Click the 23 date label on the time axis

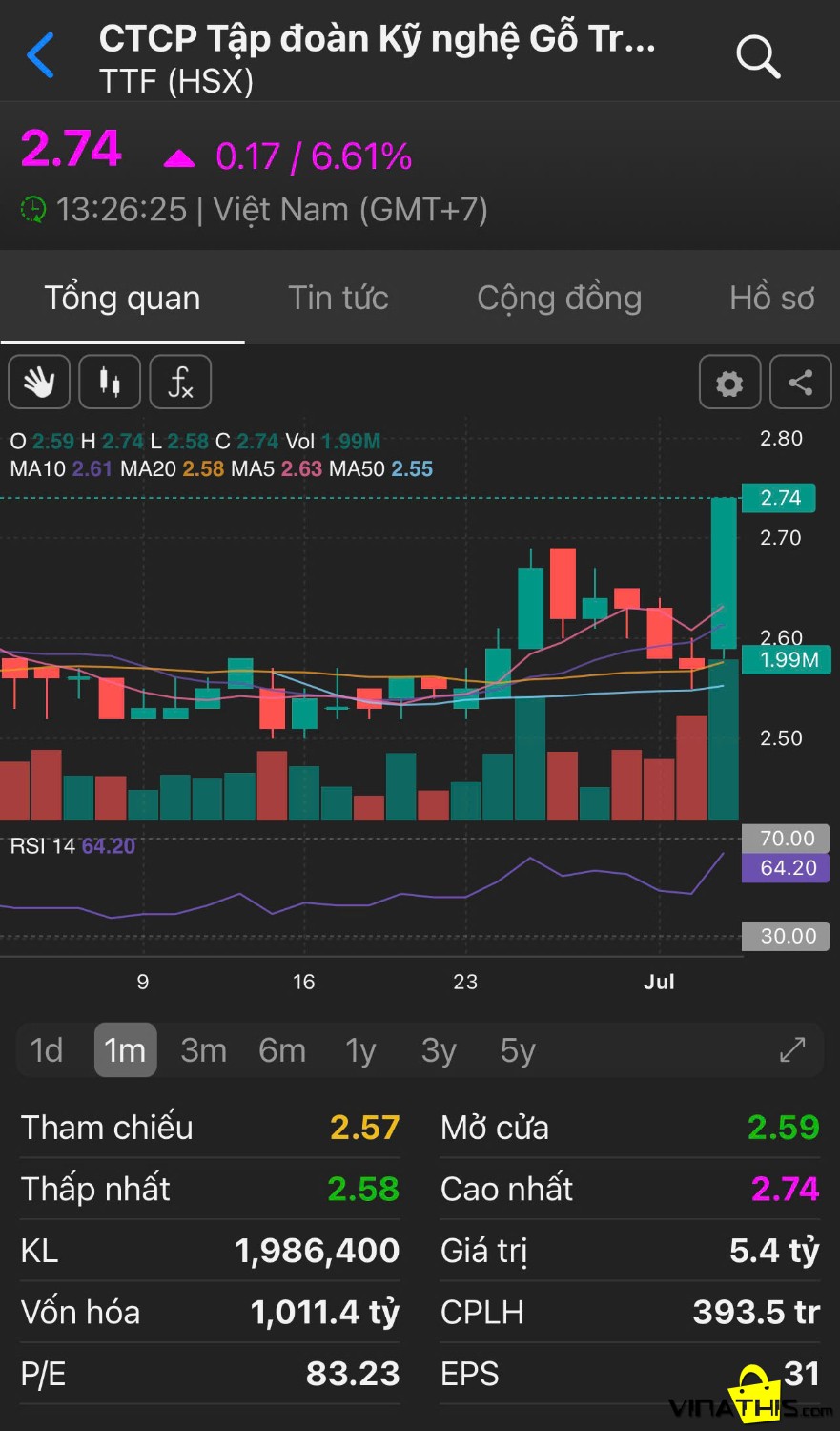tap(464, 982)
